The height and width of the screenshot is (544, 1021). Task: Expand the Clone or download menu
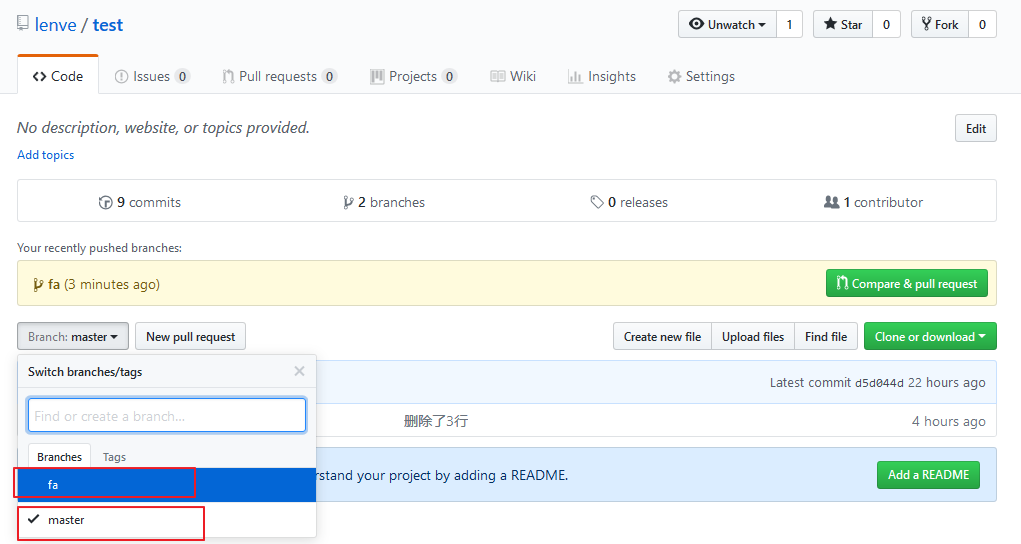click(x=930, y=337)
